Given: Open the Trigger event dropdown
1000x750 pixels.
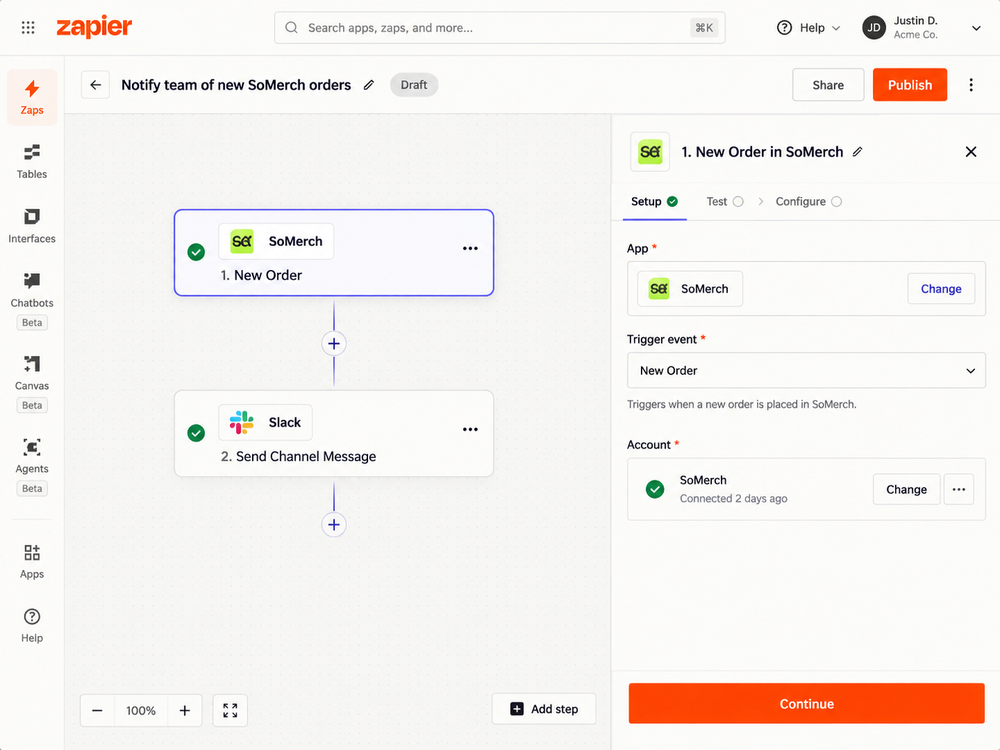Looking at the screenshot, I should 806,371.
